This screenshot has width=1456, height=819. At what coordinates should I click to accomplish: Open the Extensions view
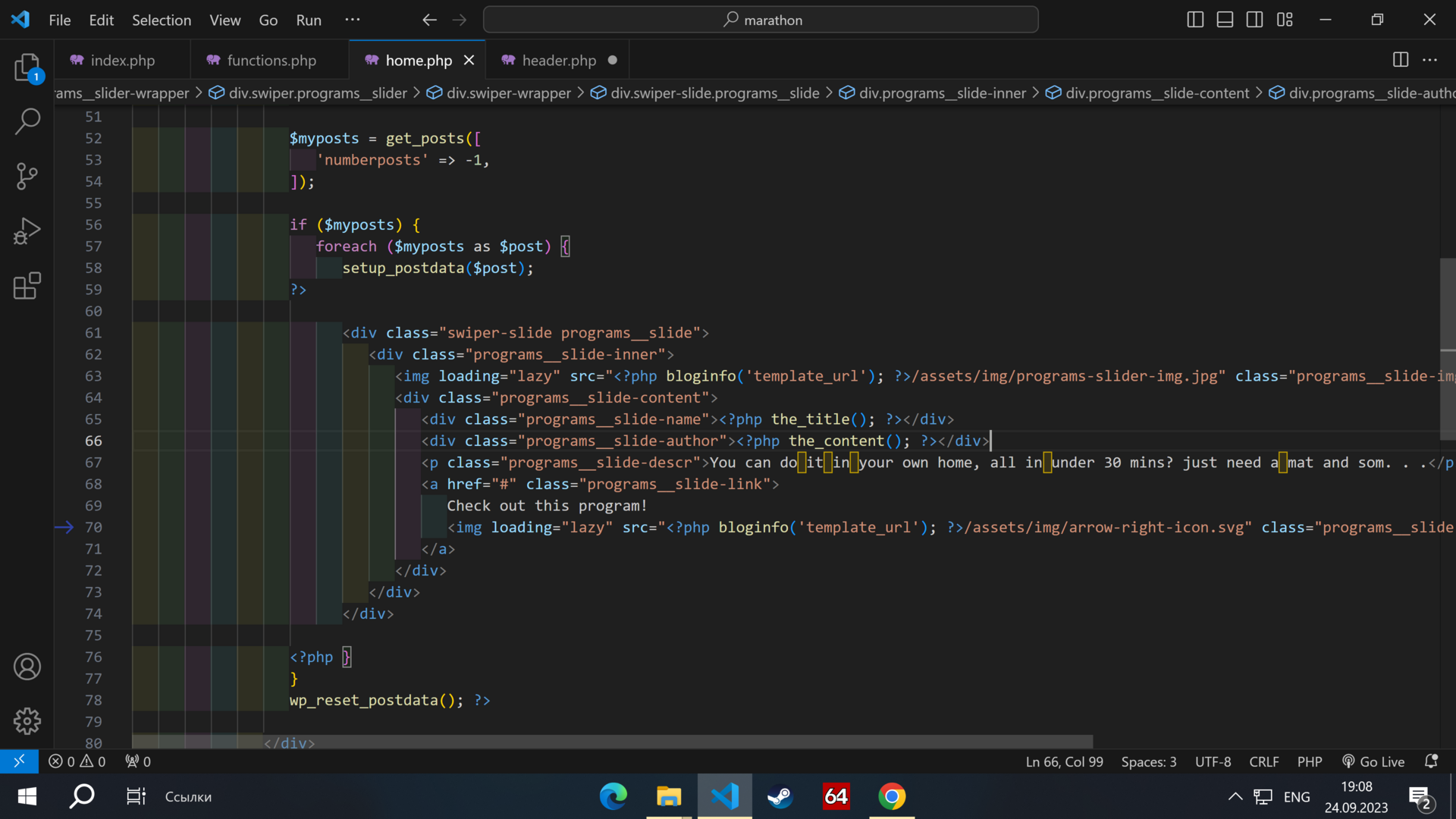click(27, 286)
